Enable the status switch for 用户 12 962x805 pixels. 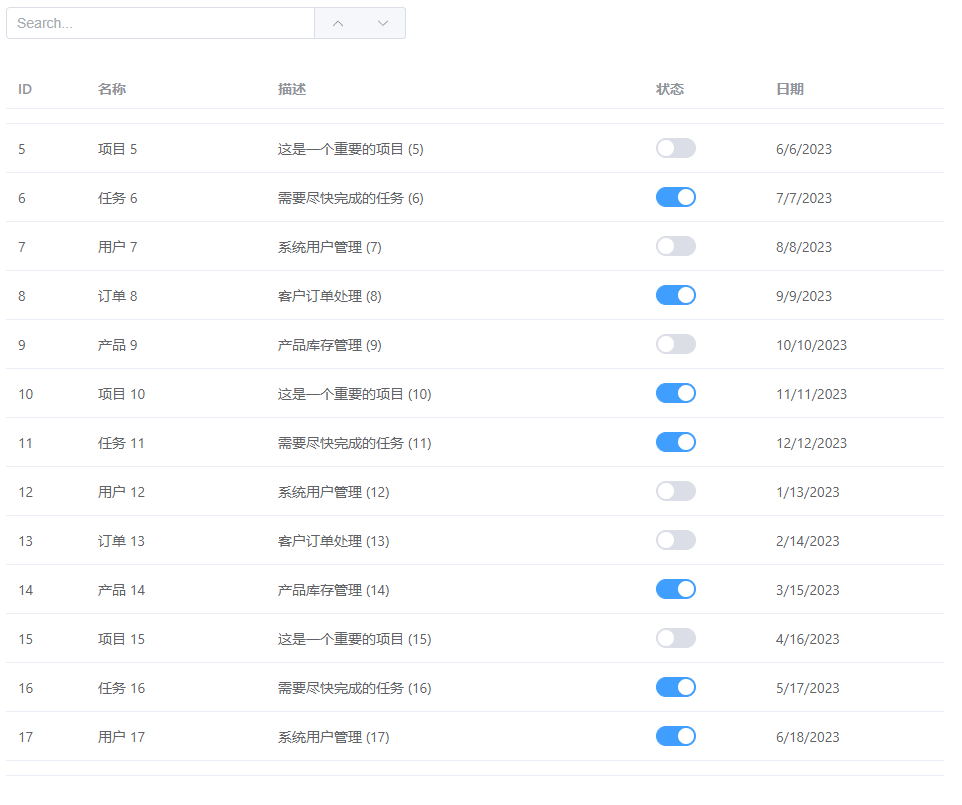point(675,491)
